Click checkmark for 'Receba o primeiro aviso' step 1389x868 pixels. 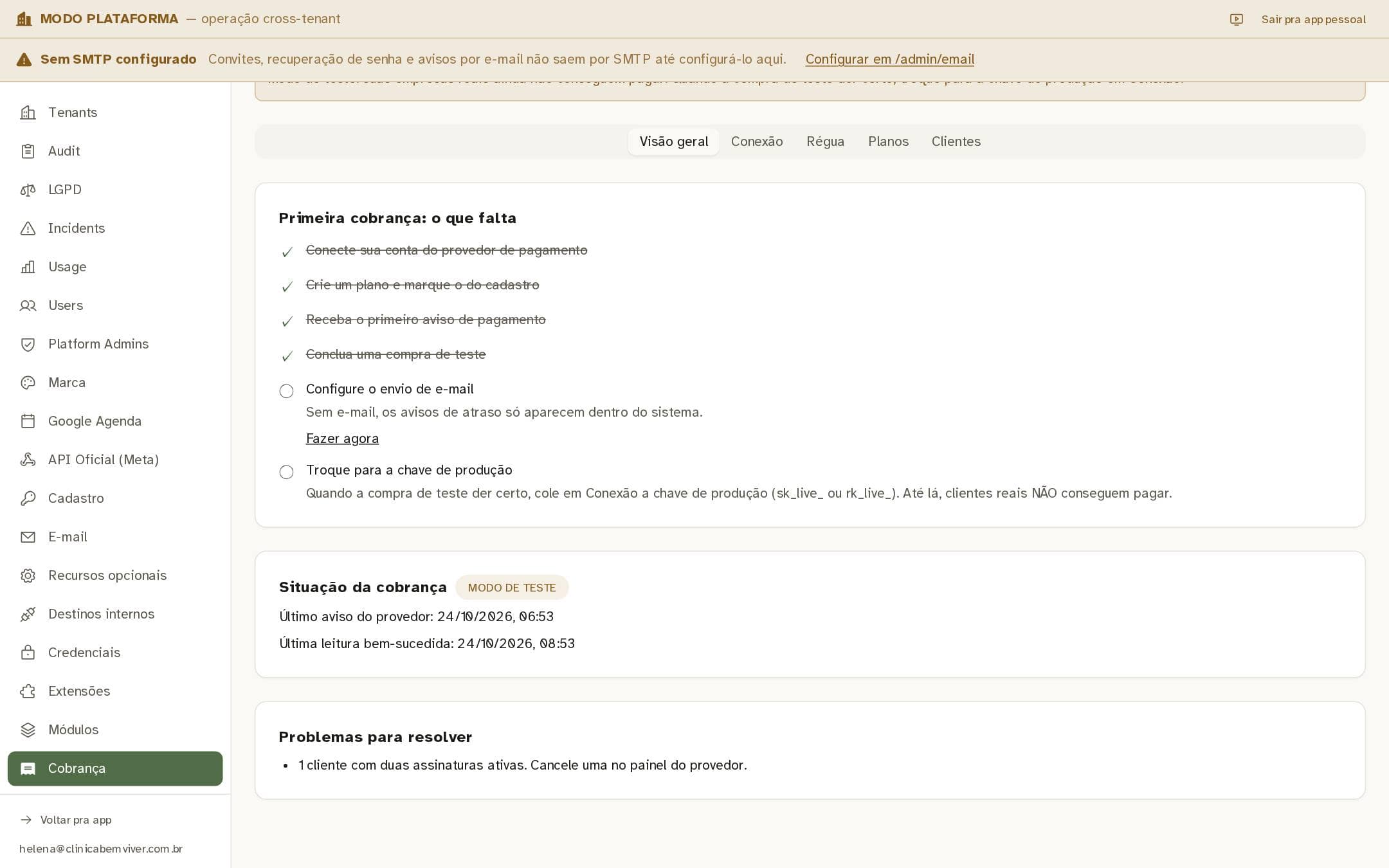coord(287,321)
